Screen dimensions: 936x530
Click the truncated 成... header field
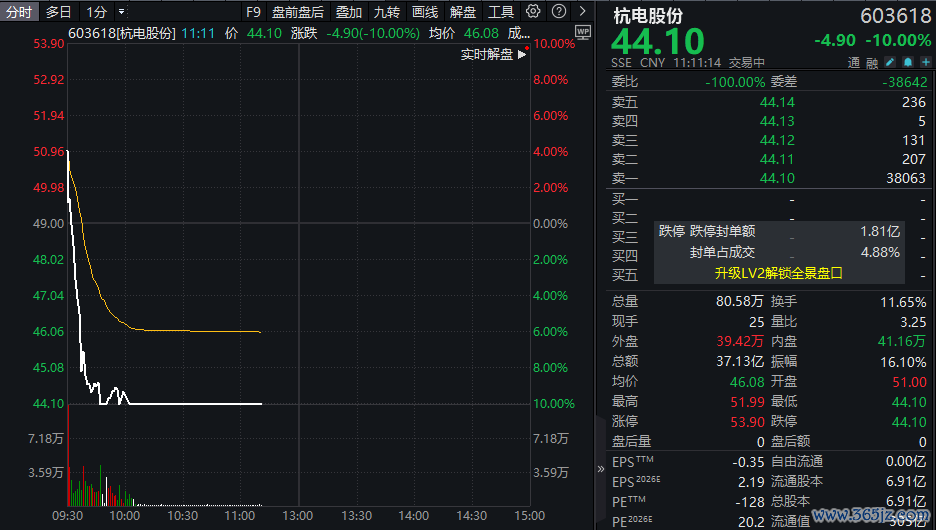tap(518, 33)
